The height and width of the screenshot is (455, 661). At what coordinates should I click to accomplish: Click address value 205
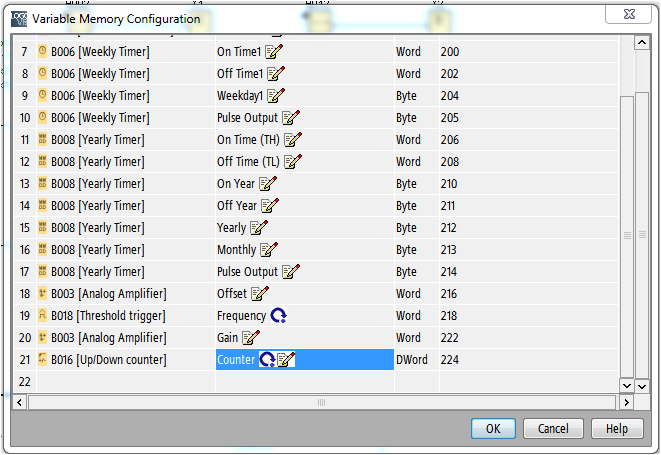450,117
